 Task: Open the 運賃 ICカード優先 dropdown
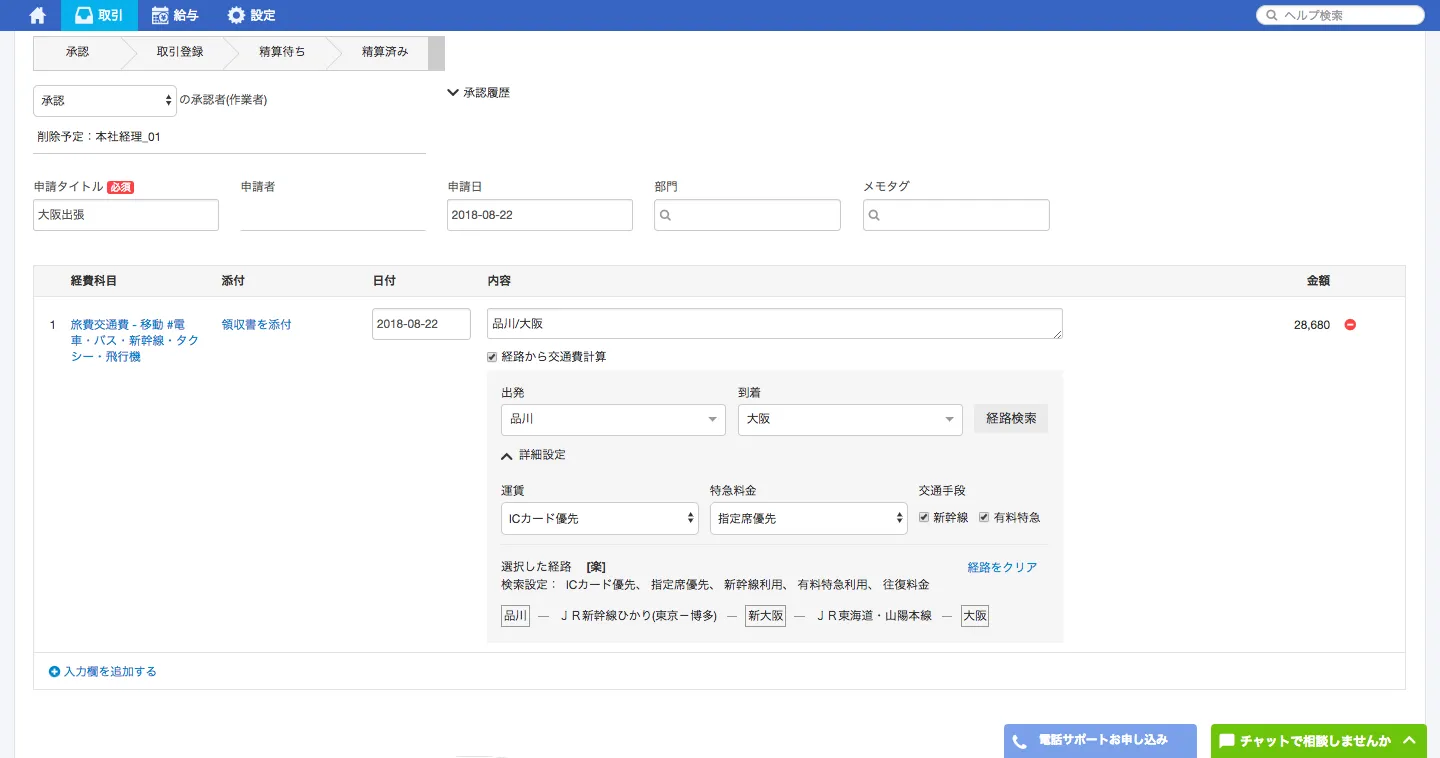(599, 519)
